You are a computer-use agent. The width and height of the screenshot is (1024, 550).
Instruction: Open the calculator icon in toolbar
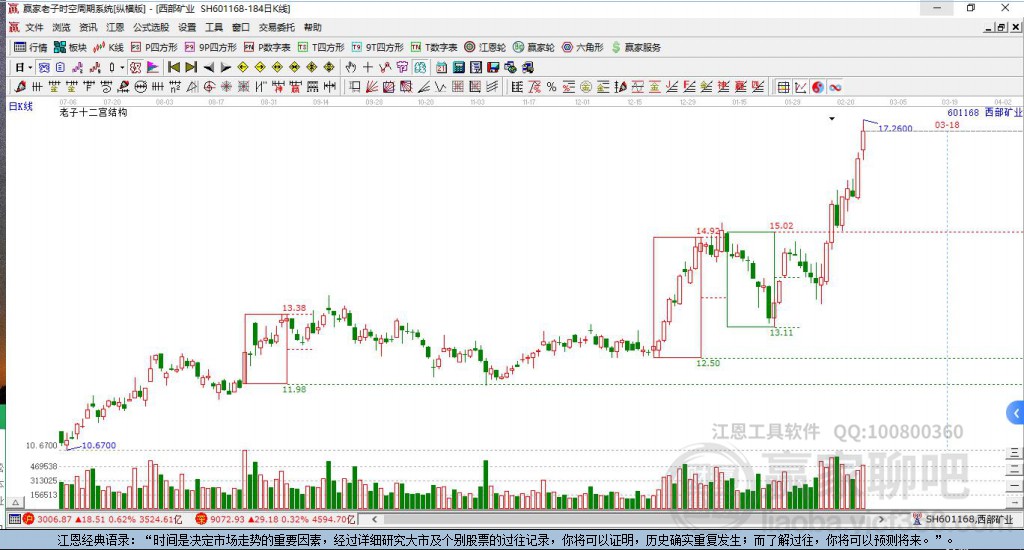coord(458,67)
